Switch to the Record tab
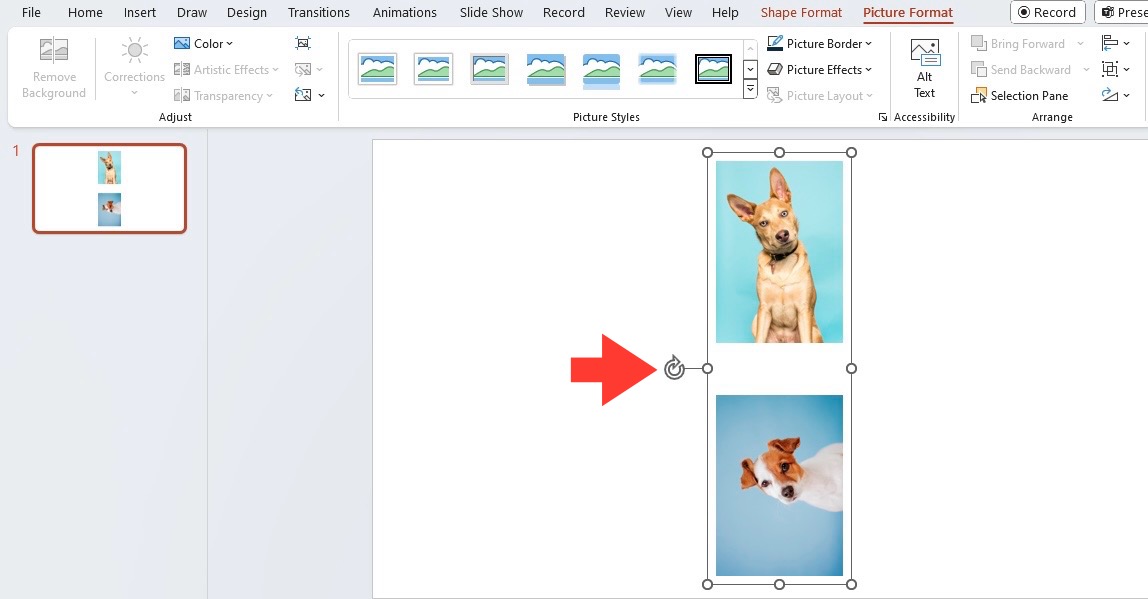Image resolution: width=1148 pixels, height=599 pixels. click(x=564, y=12)
